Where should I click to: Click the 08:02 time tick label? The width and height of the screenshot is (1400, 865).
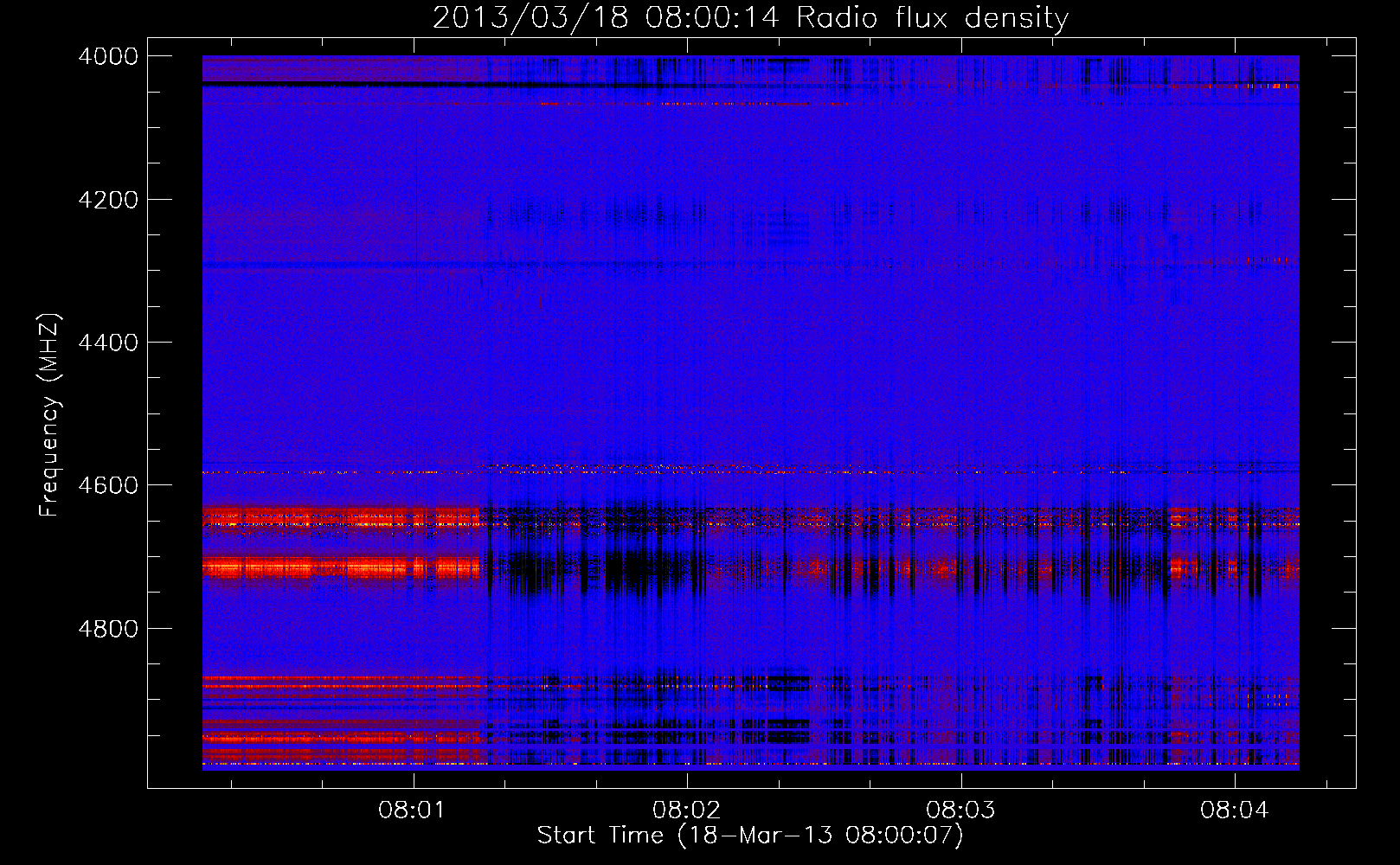point(686,811)
